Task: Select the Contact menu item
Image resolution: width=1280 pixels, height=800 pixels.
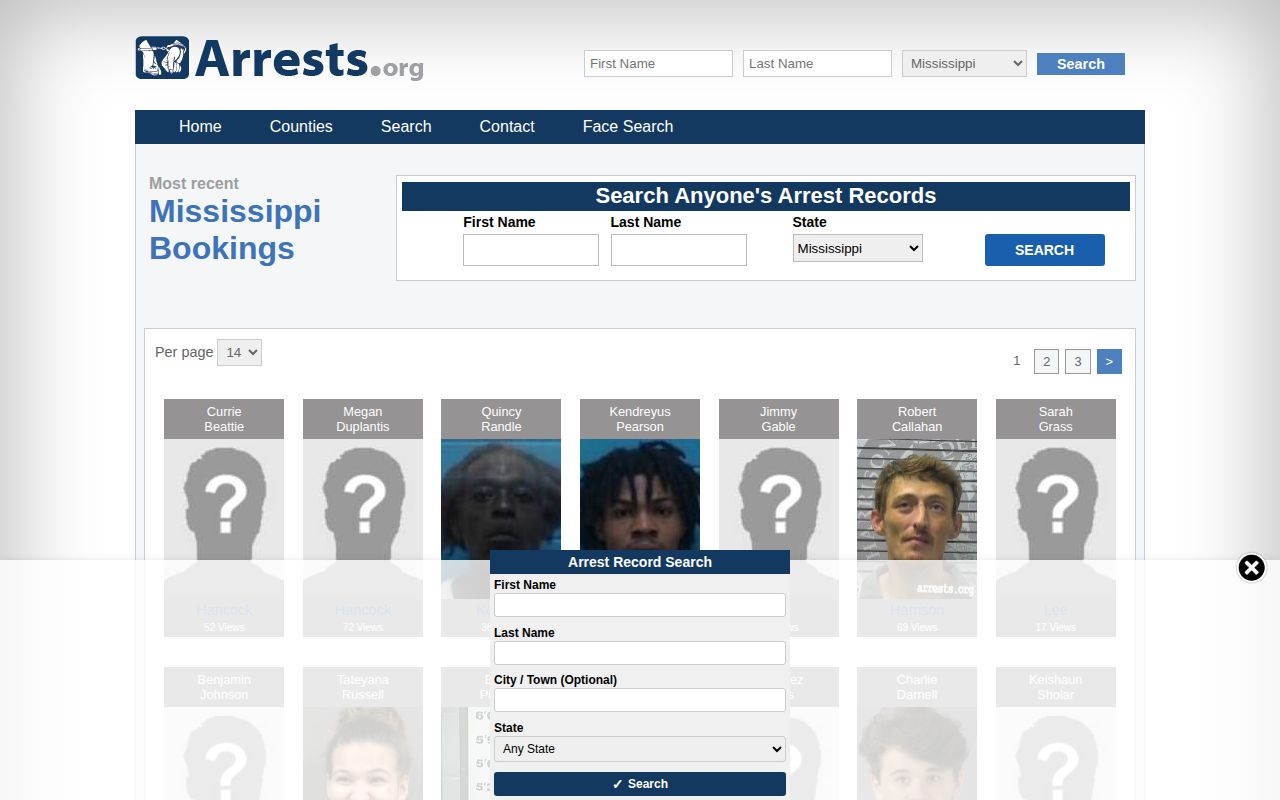Action: click(507, 127)
